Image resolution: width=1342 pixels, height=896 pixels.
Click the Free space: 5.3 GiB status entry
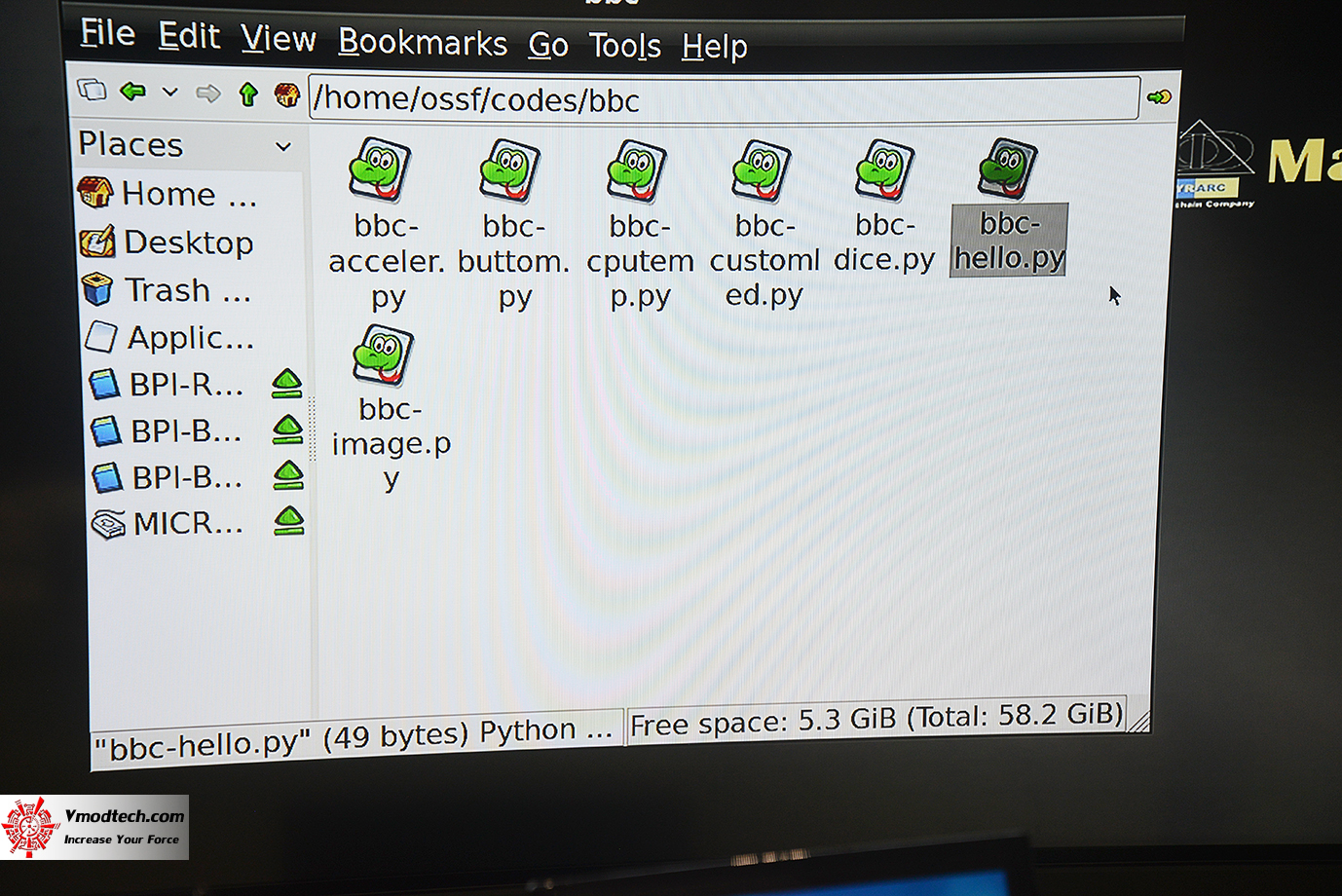876,720
